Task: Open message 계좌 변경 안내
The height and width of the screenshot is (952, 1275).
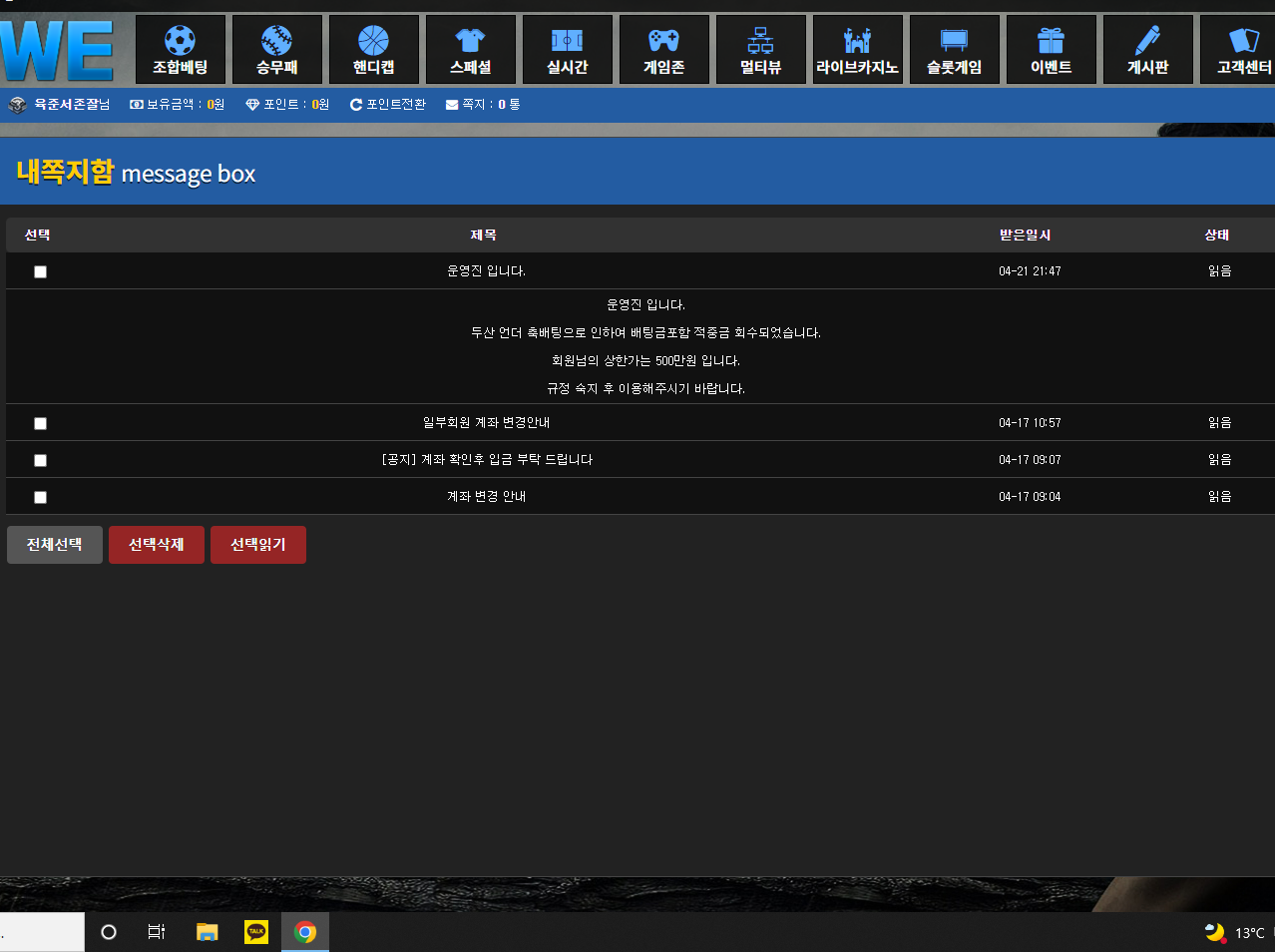Action: point(486,497)
